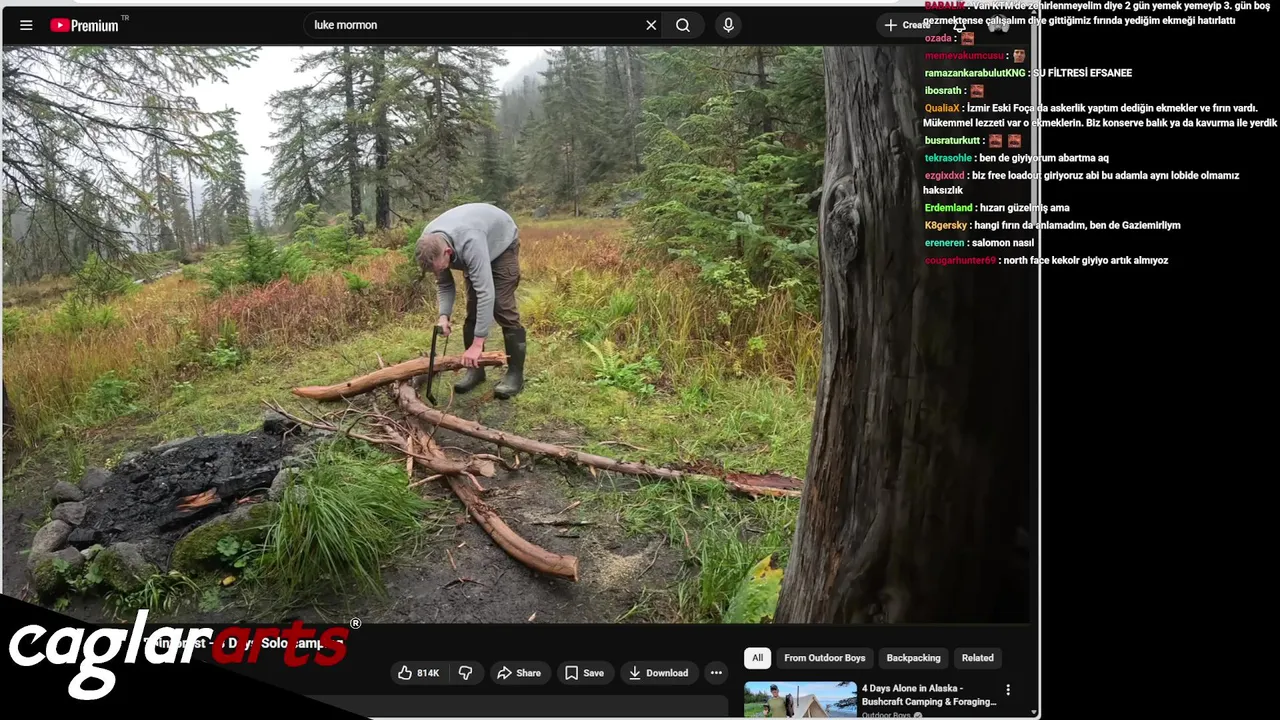Click chat username 'QualiaX'

point(942,108)
